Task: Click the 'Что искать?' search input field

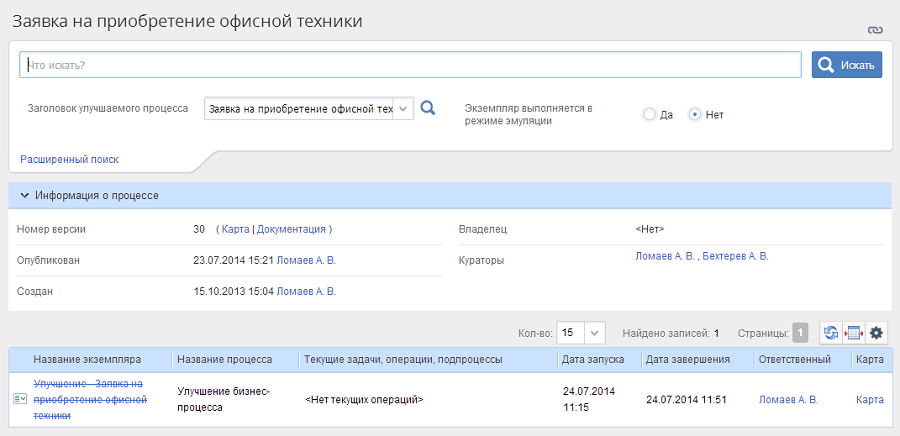Action: (x=410, y=65)
